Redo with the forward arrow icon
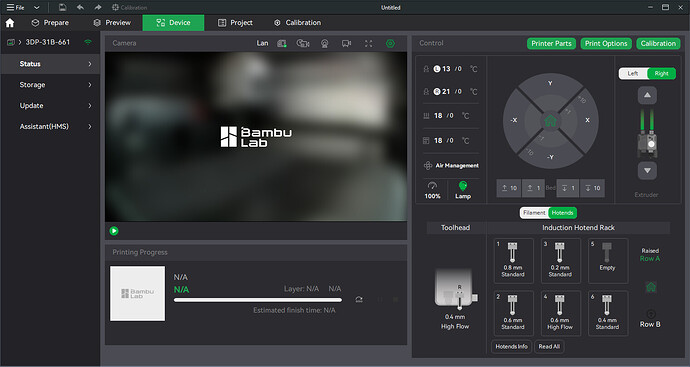 coord(98,7)
